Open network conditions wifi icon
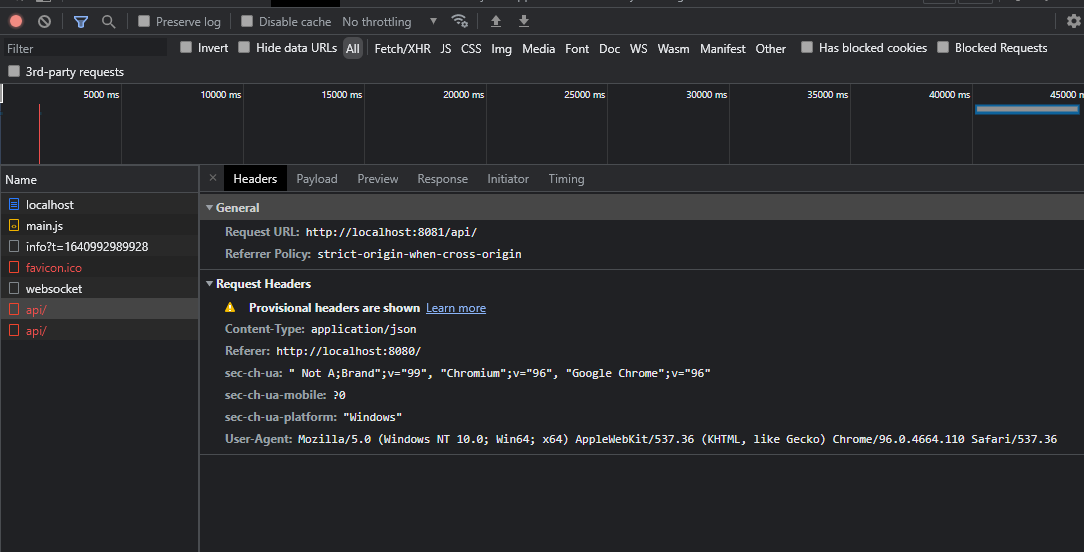 click(x=459, y=21)
